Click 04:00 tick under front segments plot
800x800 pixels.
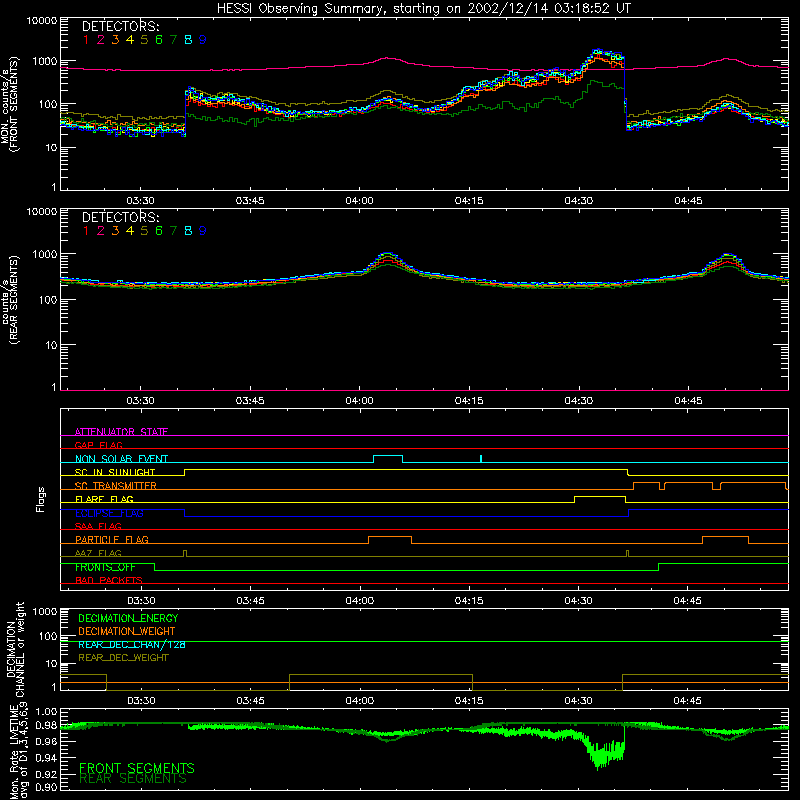point(359,201)
